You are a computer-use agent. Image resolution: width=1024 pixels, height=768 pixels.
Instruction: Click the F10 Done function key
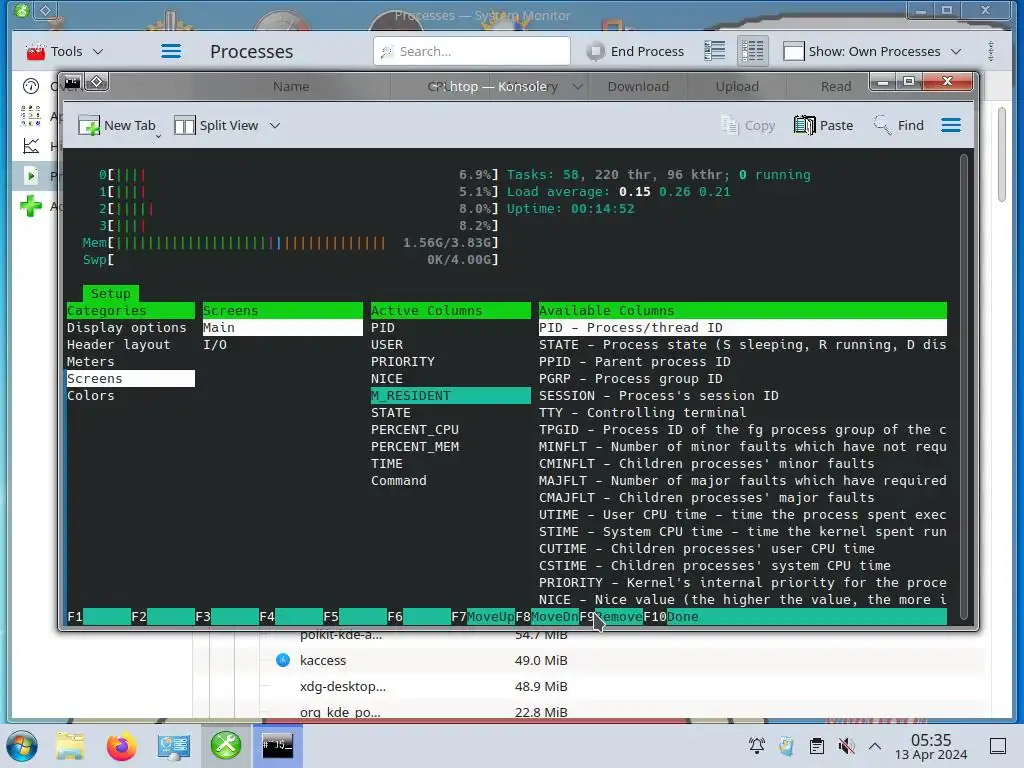(671, 616)
